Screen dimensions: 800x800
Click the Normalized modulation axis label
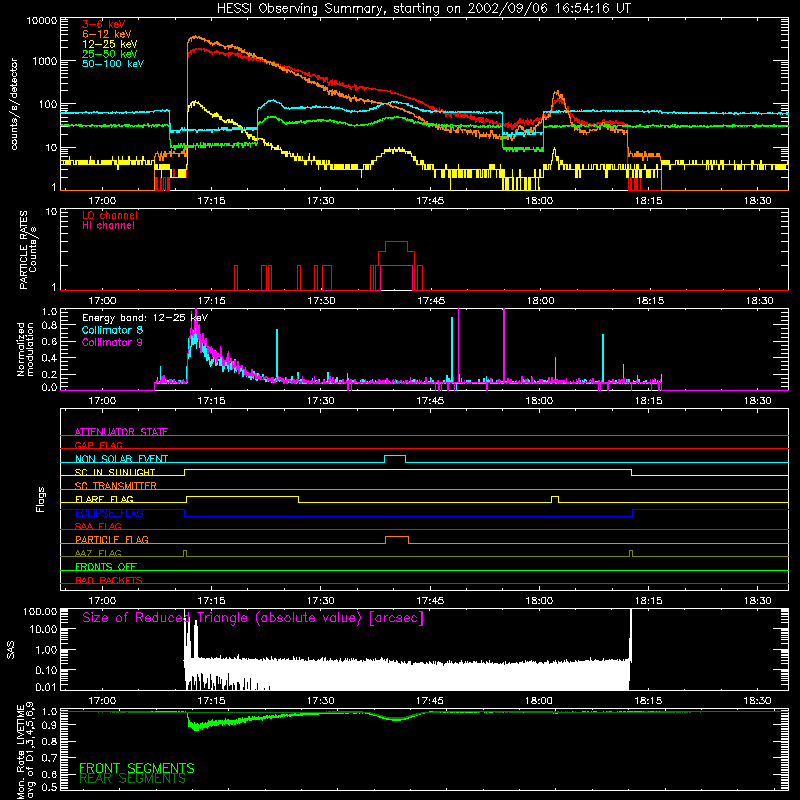click(x=25, y=349)
